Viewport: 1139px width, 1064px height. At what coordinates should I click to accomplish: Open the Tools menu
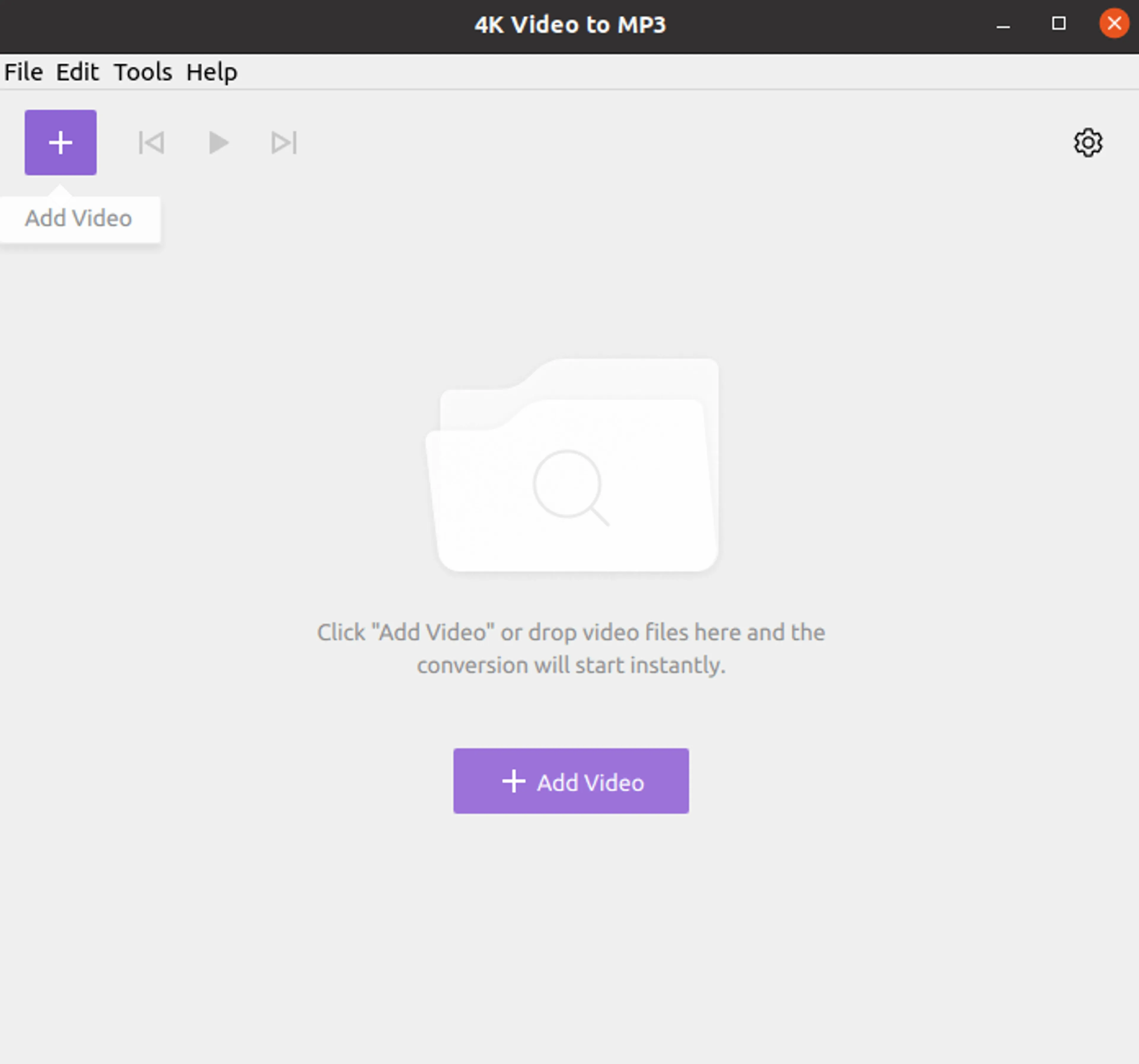coord(143,72)
